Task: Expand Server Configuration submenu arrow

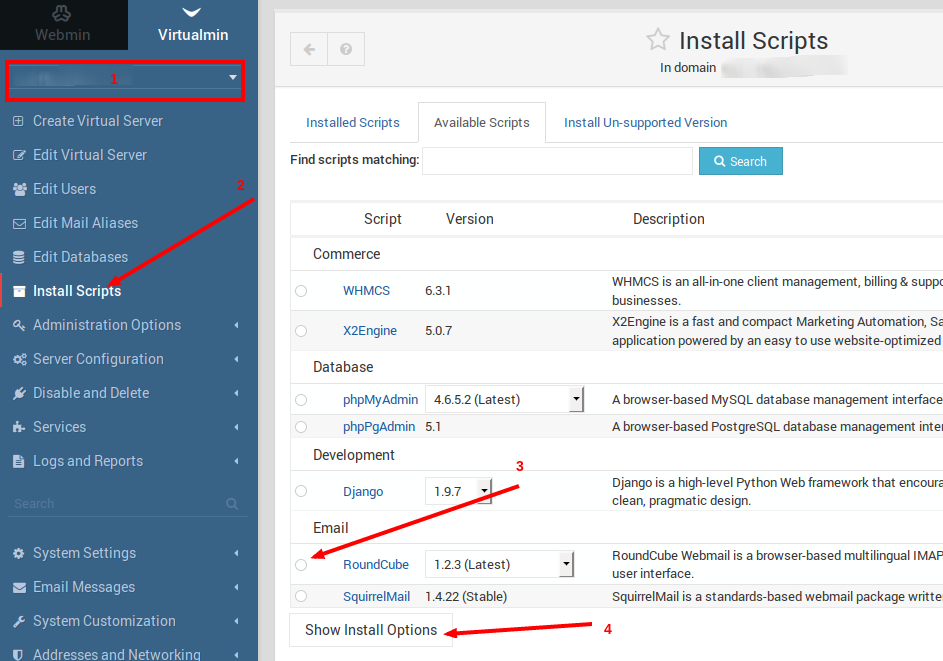Action: tap(236, 360)
